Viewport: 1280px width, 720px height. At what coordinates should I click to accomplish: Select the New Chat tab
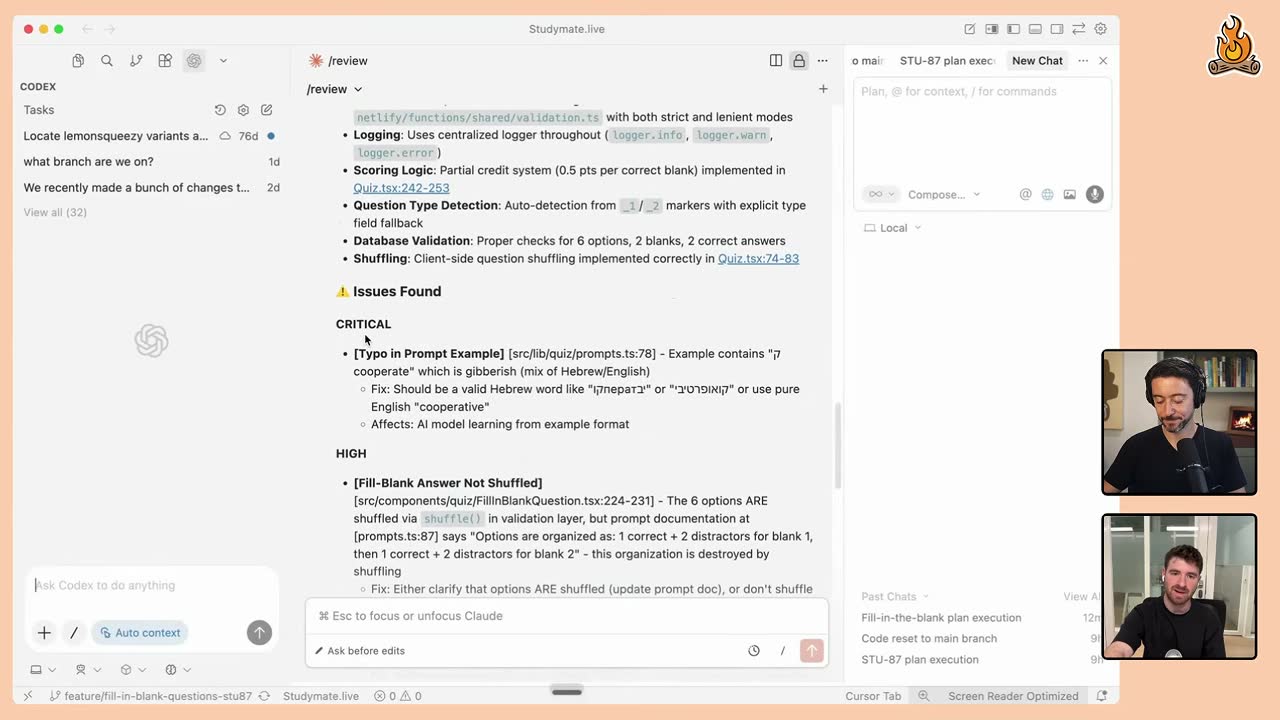1037,61
